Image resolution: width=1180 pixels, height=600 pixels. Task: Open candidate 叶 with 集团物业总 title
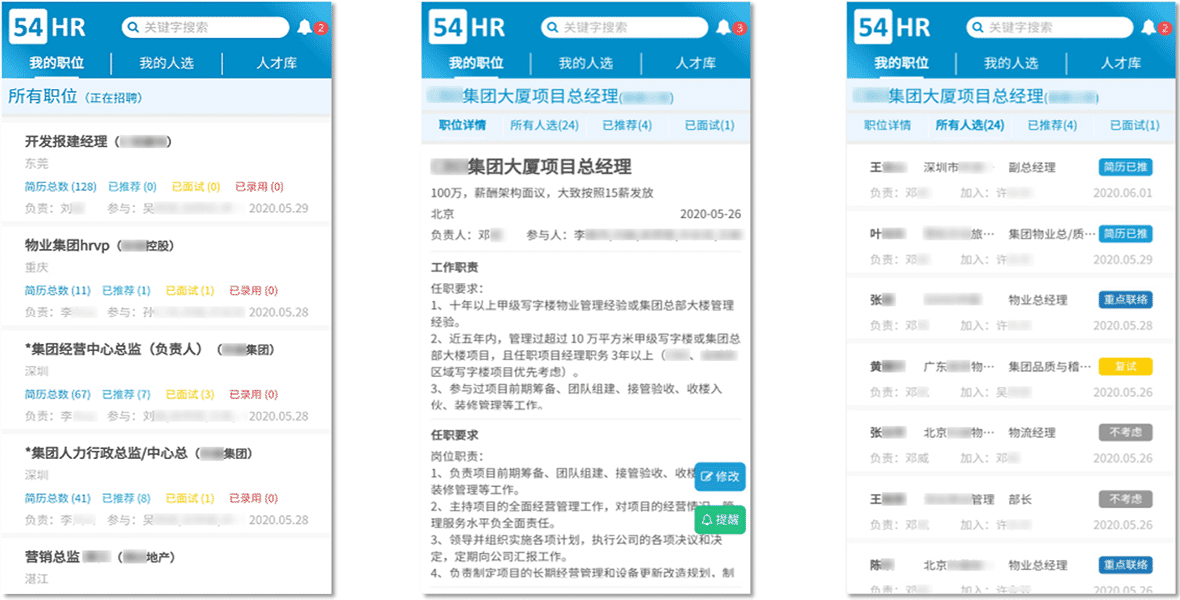(1011, 245)
